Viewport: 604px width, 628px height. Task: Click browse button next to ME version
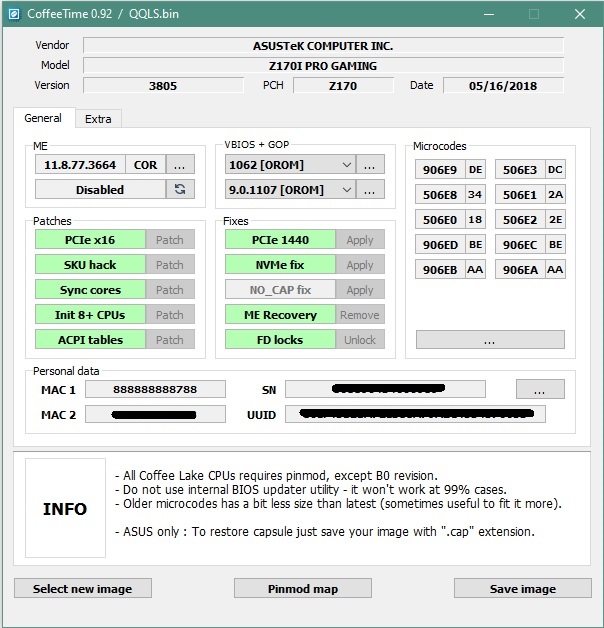(x=180, y=165)
